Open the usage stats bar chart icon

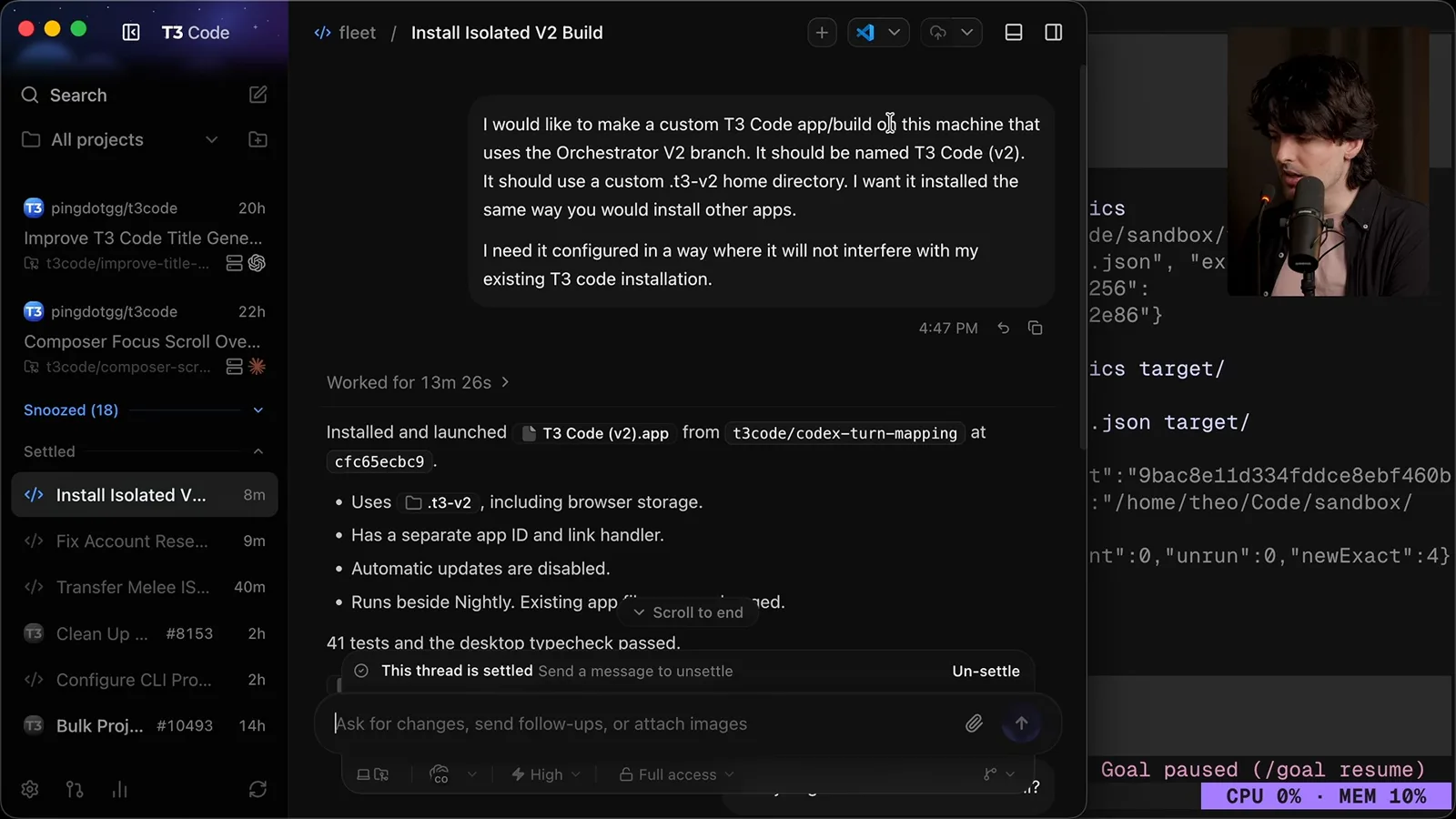(119, 789)
